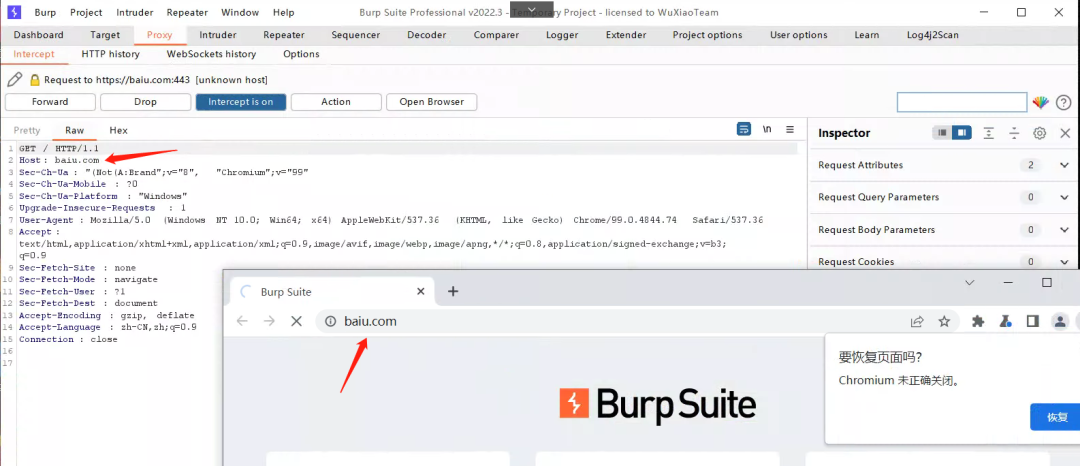This screenshot has height=466, width=1080.
Task: Open the Chromium tab search chevron
Action: [x=969, y=283]
